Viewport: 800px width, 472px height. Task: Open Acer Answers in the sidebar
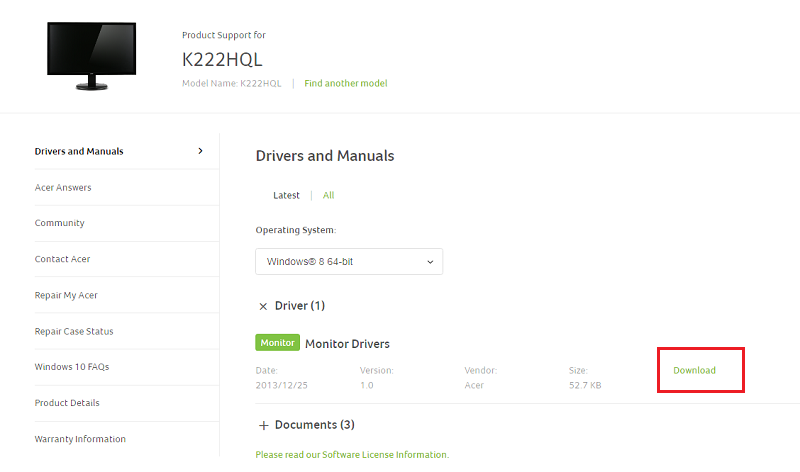[x=63, y=187]
